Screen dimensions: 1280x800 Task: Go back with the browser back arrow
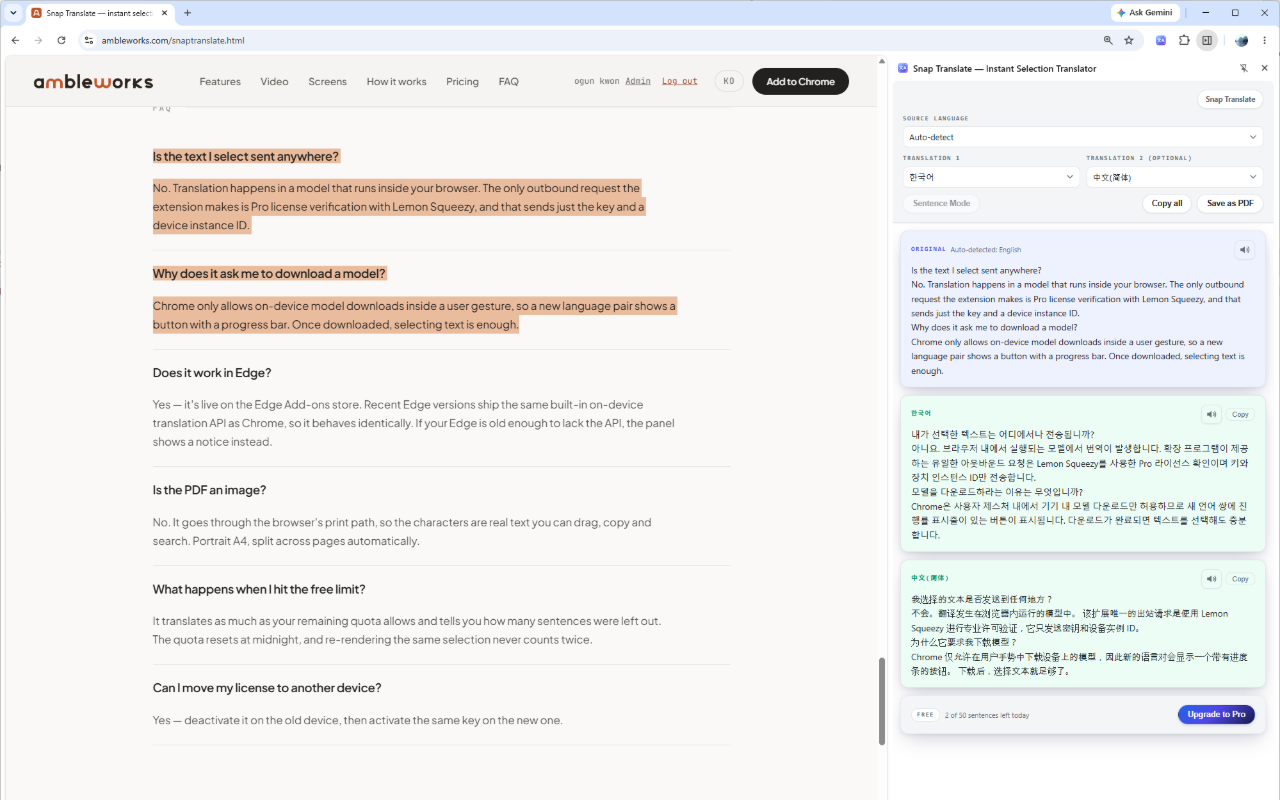pos(15,40)
